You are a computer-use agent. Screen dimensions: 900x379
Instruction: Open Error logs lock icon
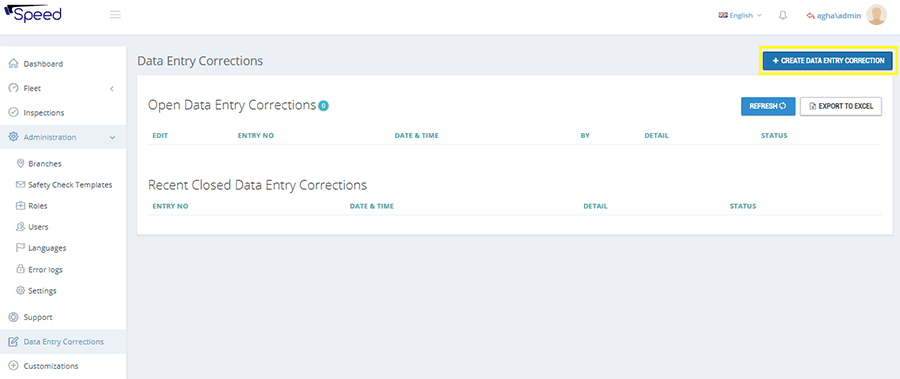20,269
